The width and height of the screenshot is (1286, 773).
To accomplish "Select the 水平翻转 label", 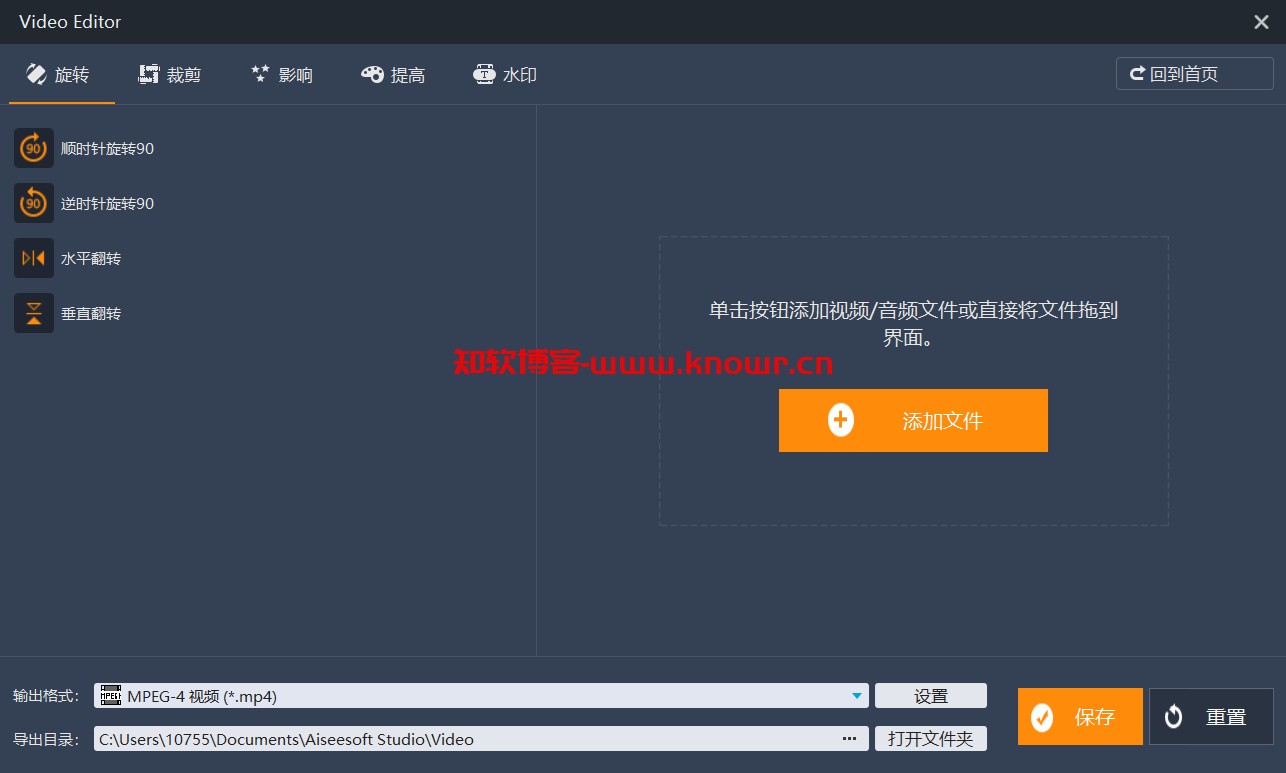I will (91, 259).
